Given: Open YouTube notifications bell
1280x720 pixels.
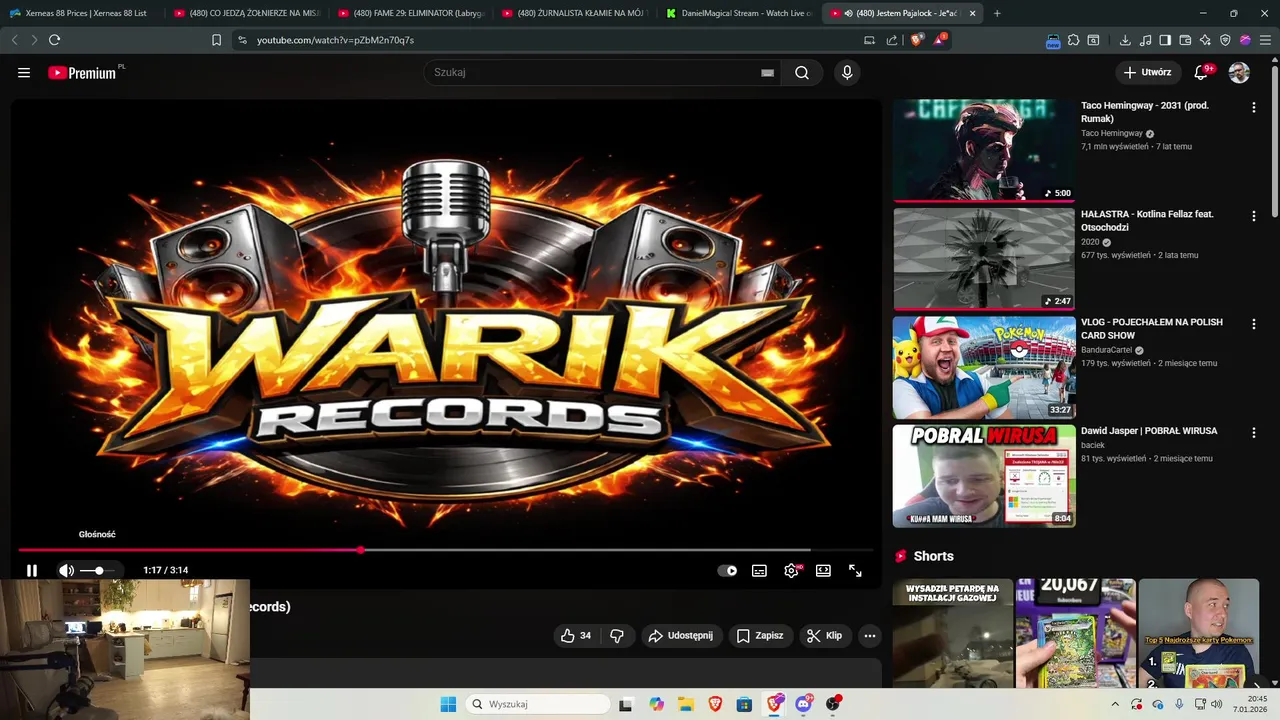Looking at the screenshot, I should pos(1202,72).
